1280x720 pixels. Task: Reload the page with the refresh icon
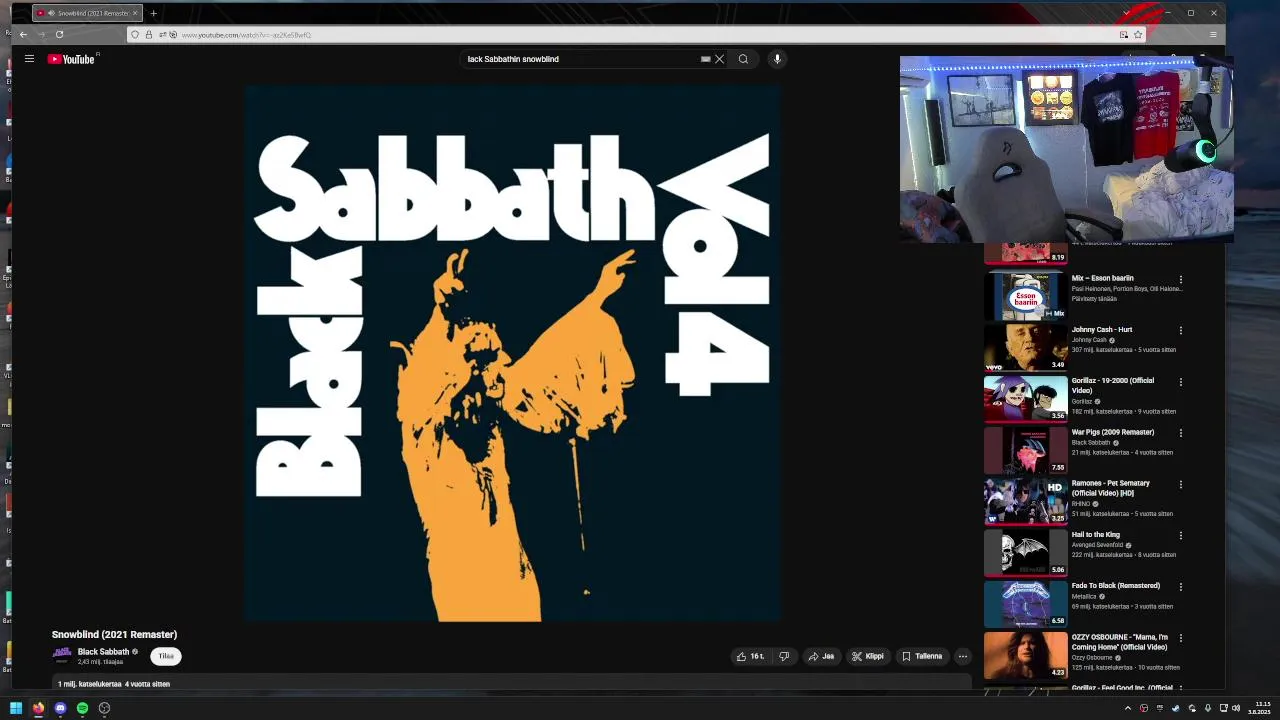click(59, 34)
